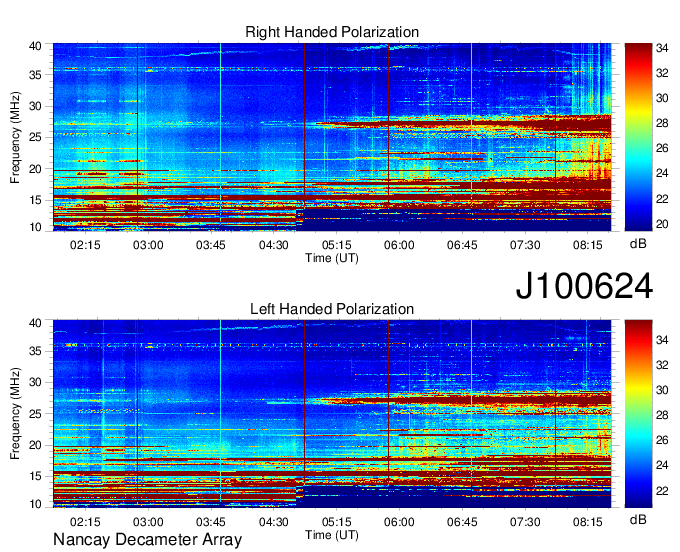680x552 pixels.
Task: Click the 07:30 time tick of Right Handed plot
Action: coord(525,245)
